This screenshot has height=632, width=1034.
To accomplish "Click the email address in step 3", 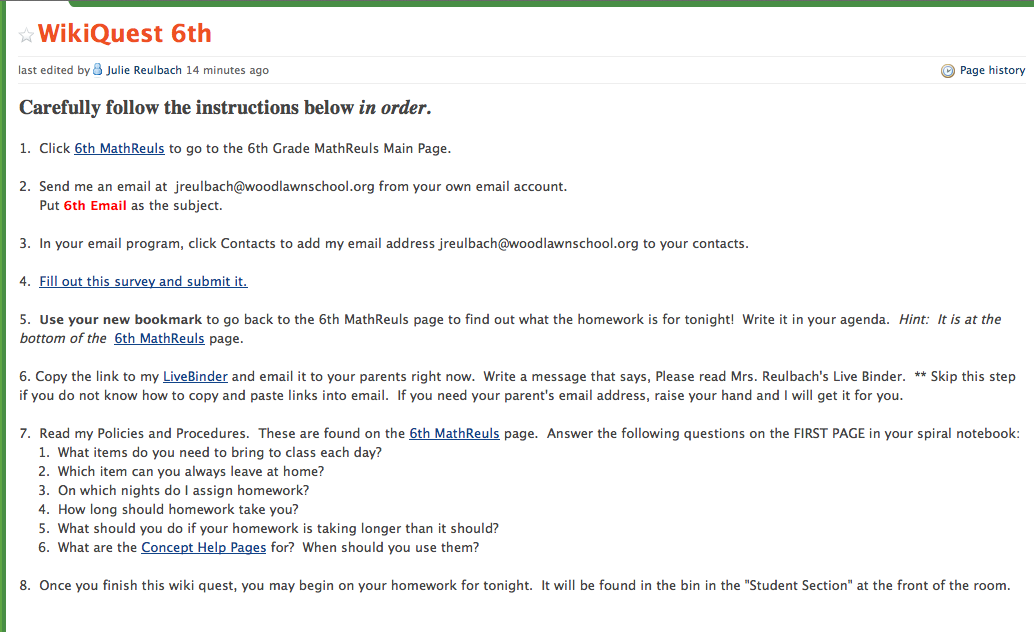I will [x=538, y=244].
